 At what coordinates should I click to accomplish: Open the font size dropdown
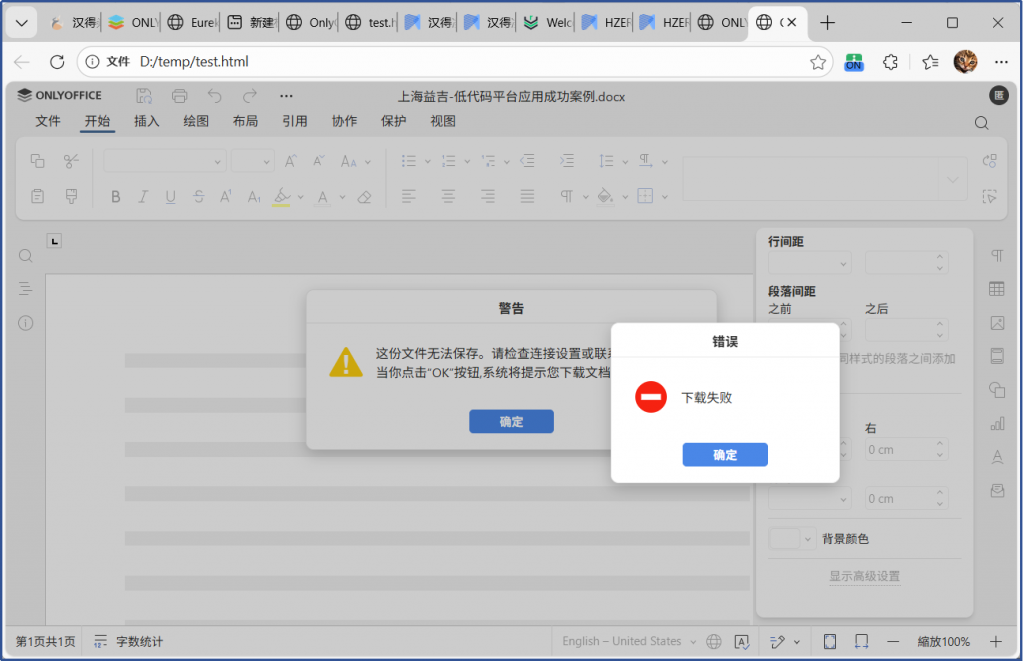[x=266, y=162]
